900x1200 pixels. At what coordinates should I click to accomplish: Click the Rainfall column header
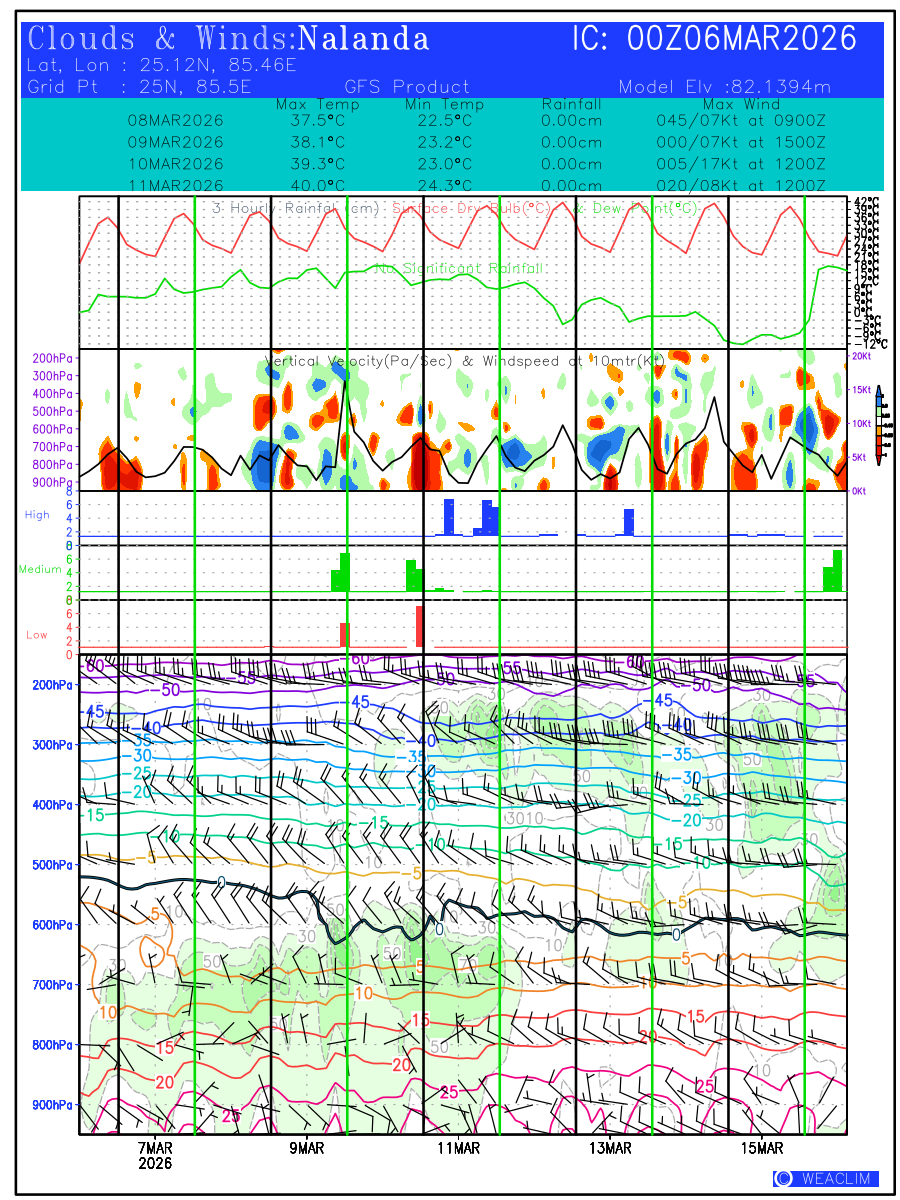tap(571, 104)
